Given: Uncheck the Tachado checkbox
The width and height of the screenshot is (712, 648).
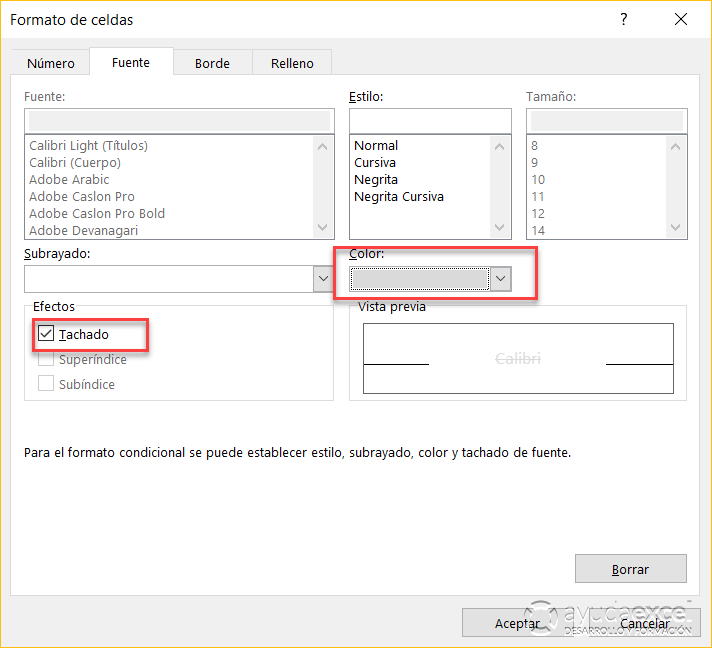Looking at the screenshot, I should pyautogui.click(x=46, y=334).
